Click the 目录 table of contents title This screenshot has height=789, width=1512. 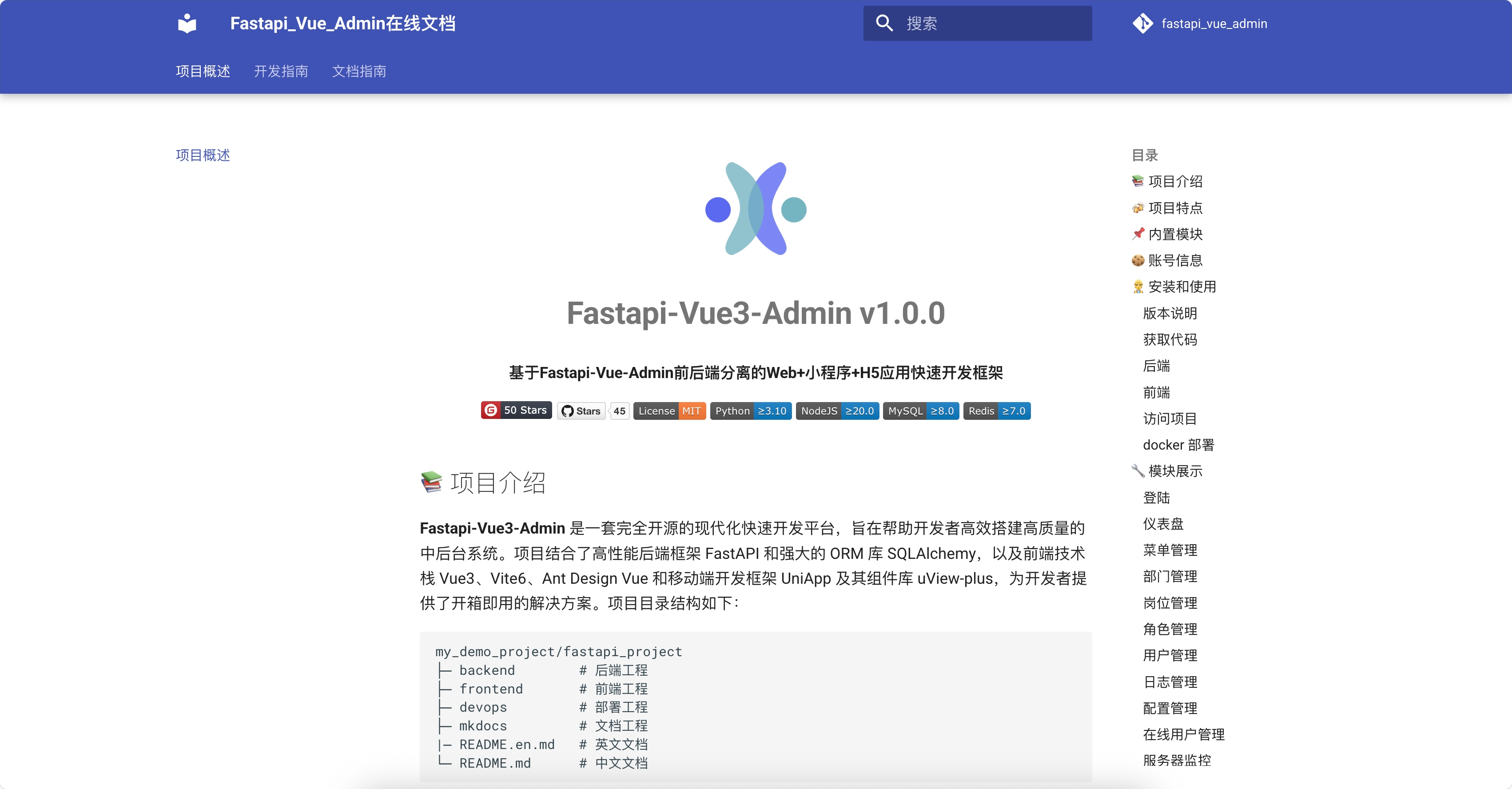(x=1145, y=155)
